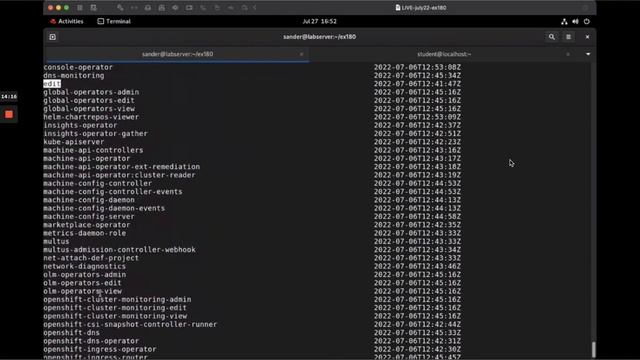Click 'machine-config-daemon-events' entry
The image size is (640, 360).
pos(104,208)
